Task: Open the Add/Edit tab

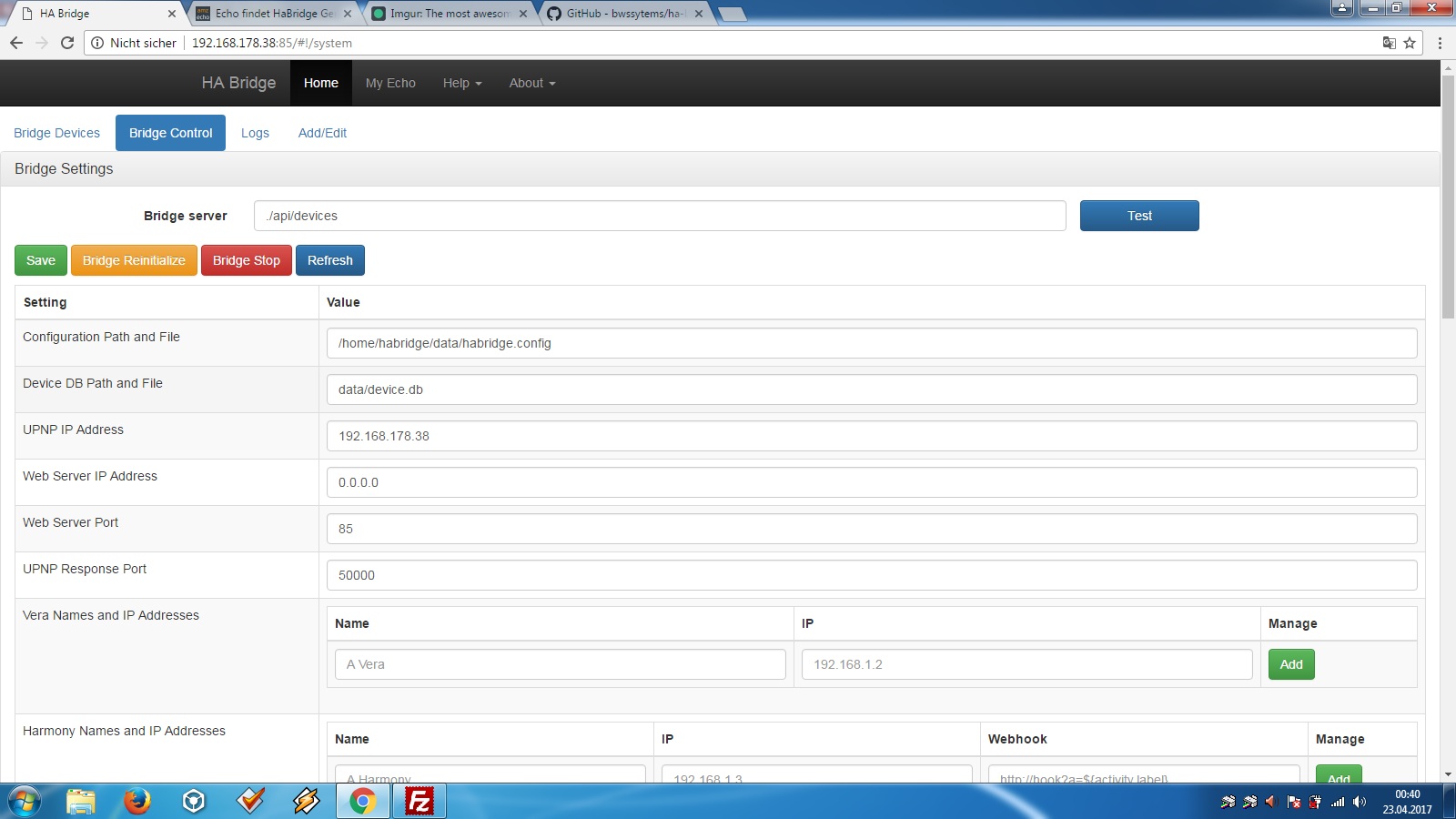Action: pos(322,133)
